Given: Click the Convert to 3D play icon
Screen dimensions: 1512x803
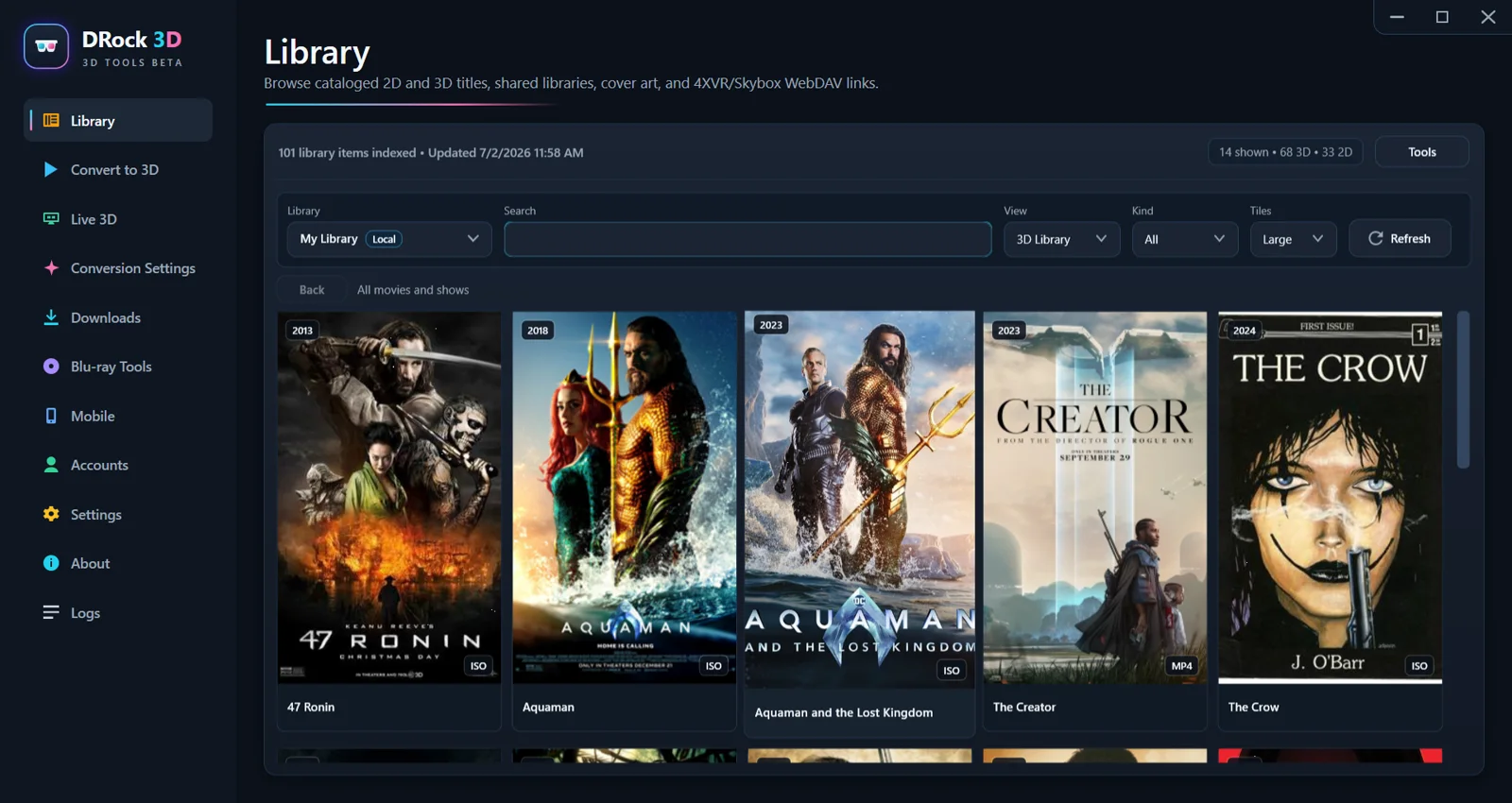Looking at the screenshot, I should pos(51,169).
